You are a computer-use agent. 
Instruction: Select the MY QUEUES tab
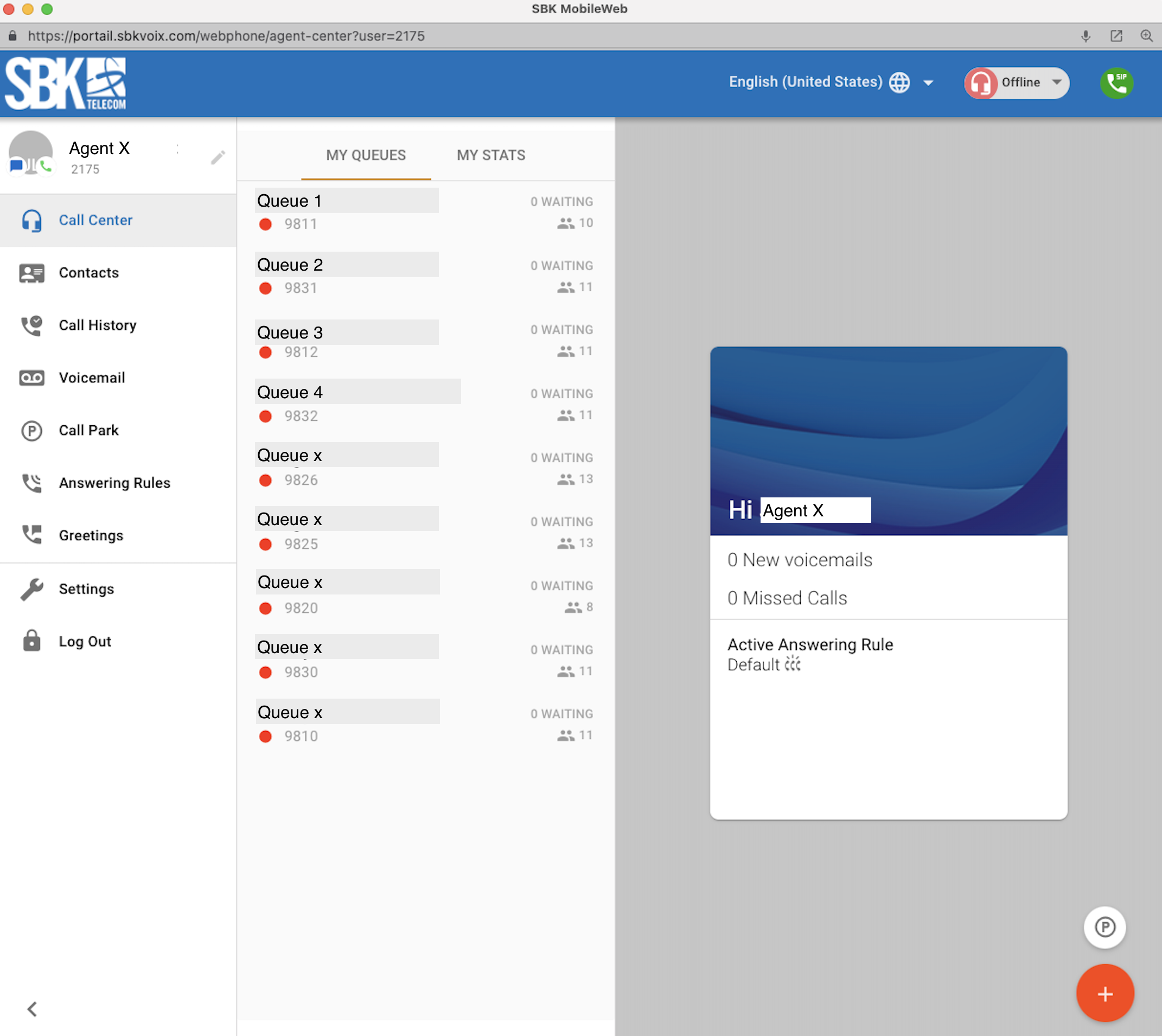coord(366,155)
